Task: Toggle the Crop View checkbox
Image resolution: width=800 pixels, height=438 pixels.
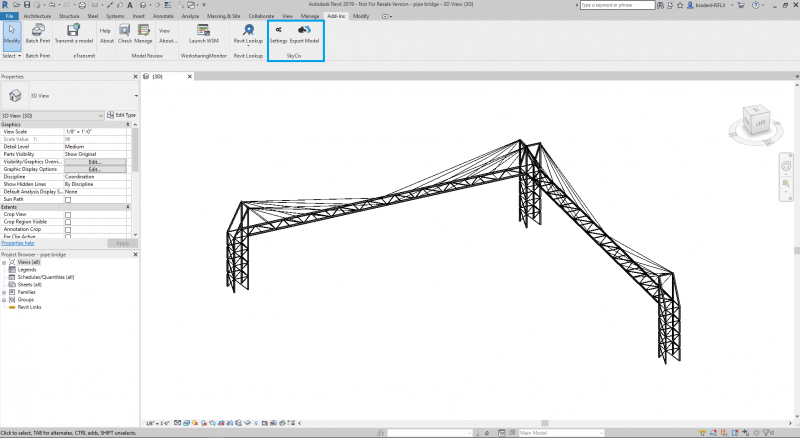Action: coord(68,215)
